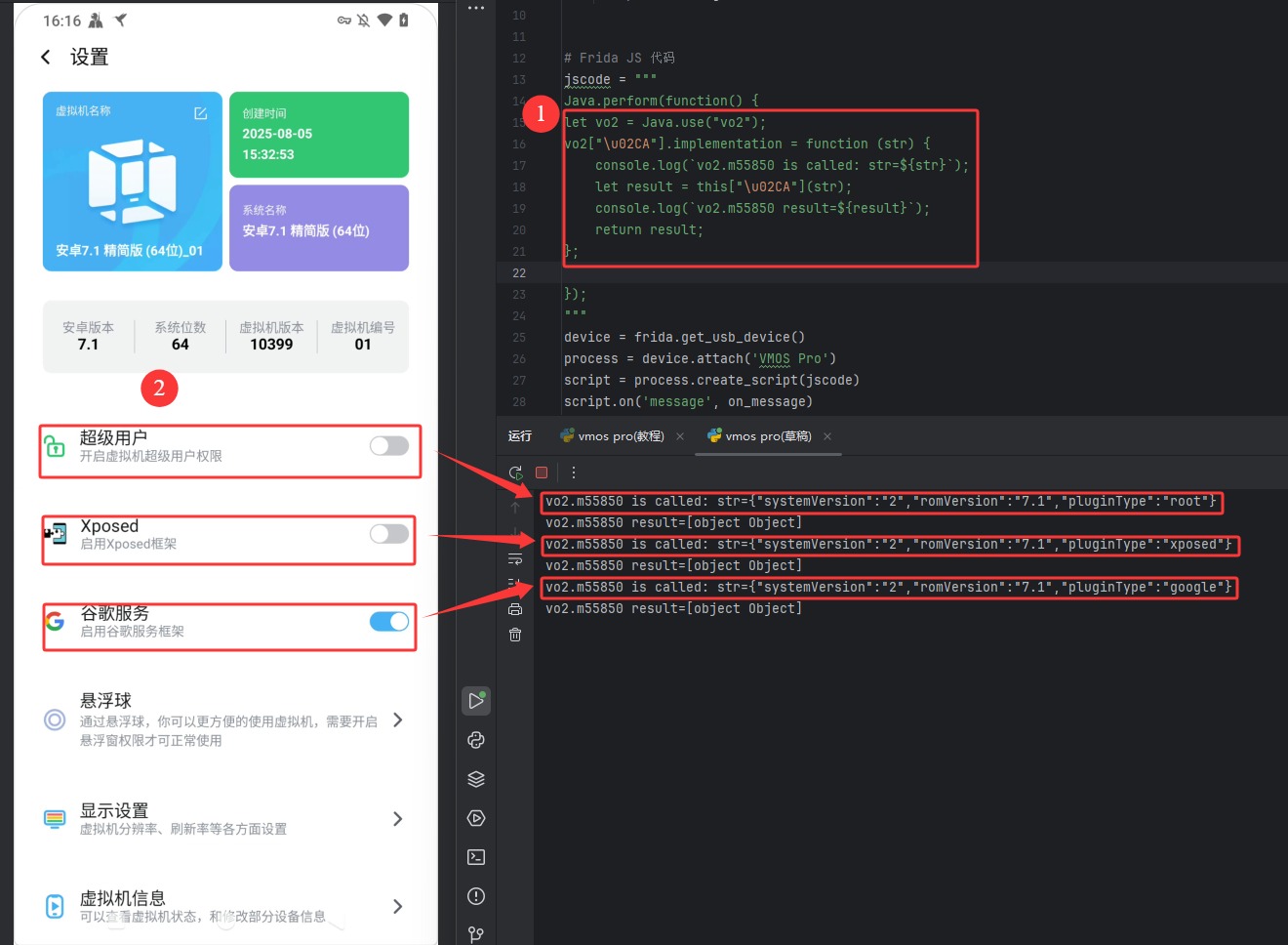The width and height of the screenshot is (1288, 945).
Task: Click the 虚拟机编号 01 value
Action: coord(363,345)
